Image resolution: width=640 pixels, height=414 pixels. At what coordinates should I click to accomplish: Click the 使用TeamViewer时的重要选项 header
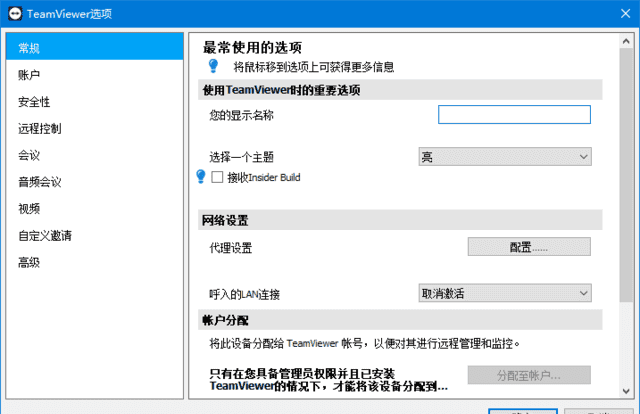[x=400, y=90]
